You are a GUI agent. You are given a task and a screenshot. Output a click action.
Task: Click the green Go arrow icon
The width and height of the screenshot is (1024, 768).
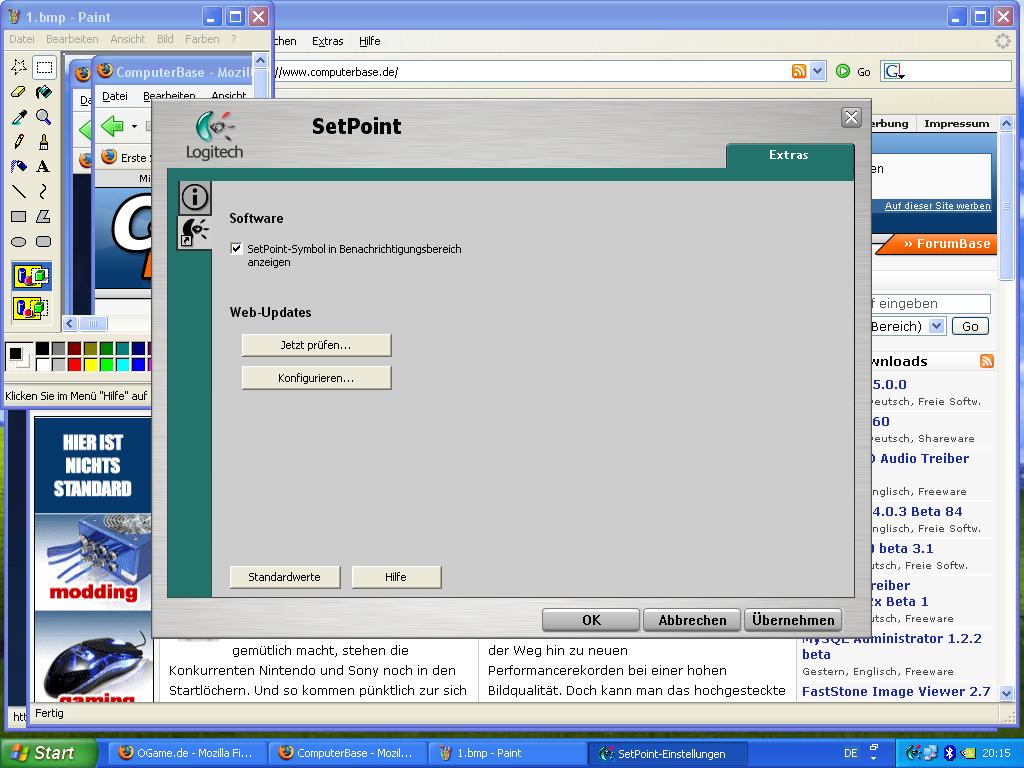843,71
